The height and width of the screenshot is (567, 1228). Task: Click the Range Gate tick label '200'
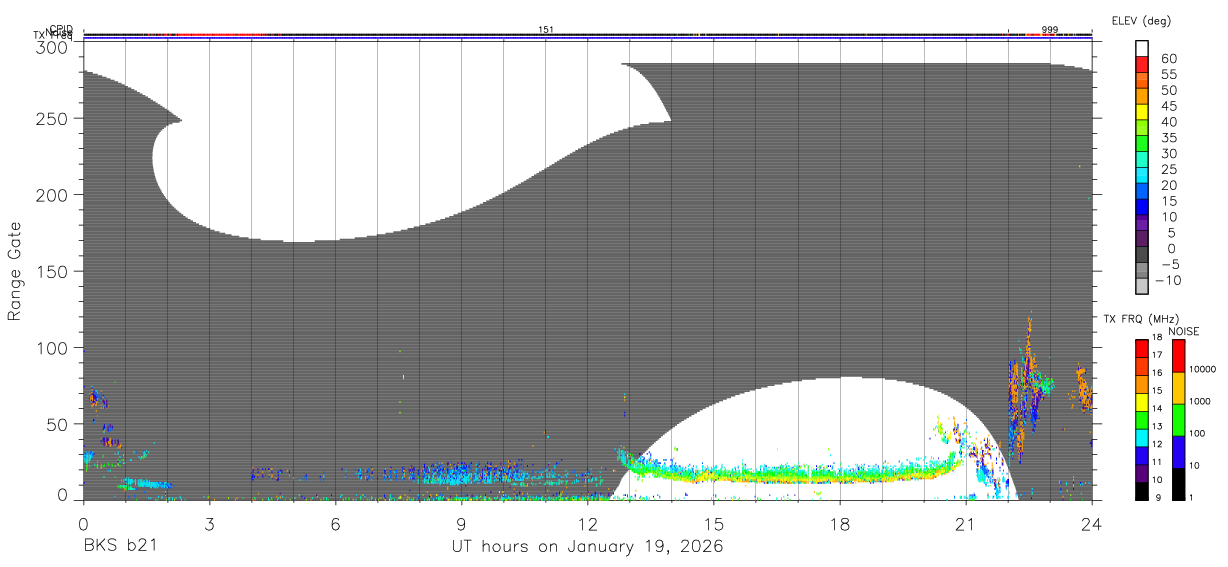[52, 195]
